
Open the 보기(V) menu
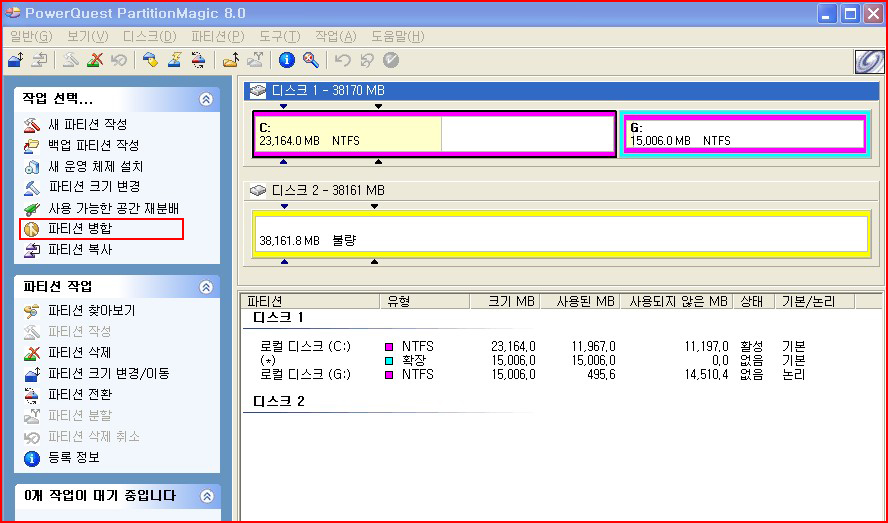[87, 36]
